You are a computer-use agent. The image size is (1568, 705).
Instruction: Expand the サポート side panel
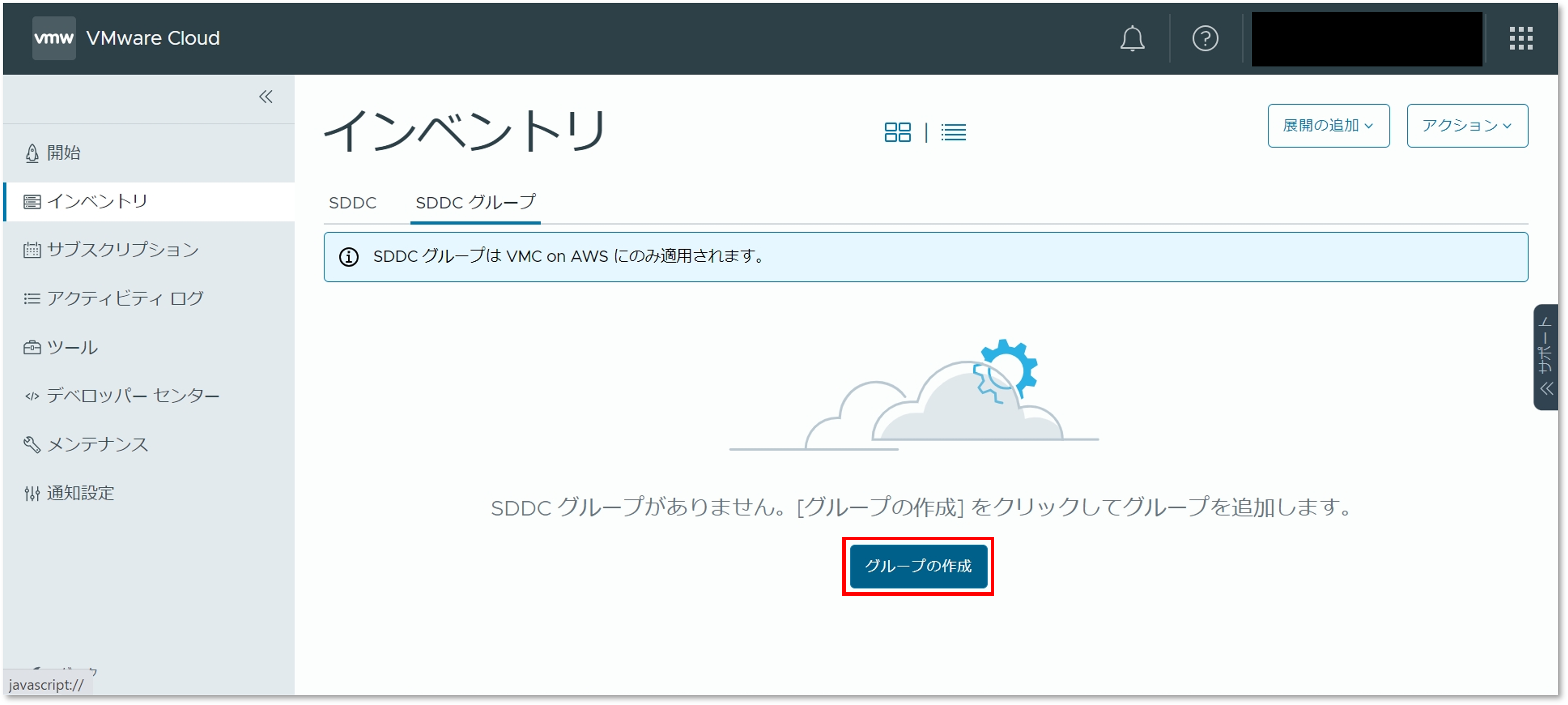click(1545, 356)
